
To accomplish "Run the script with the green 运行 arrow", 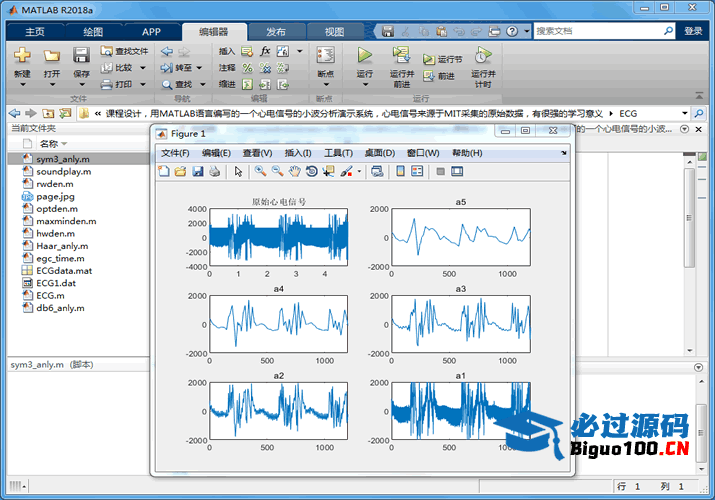I will tap(364, 55).
